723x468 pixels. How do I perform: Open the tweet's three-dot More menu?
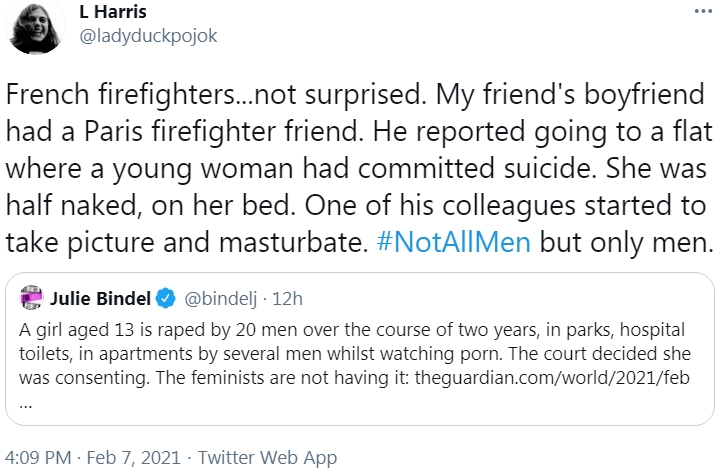click(703, 10)
